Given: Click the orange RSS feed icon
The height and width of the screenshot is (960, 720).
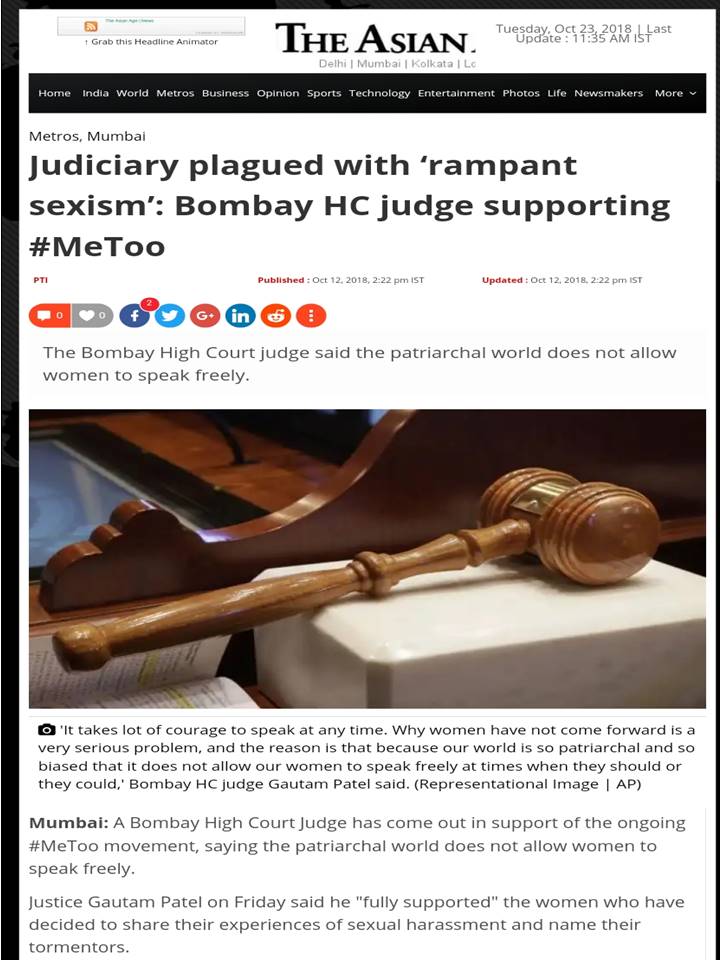Looking at the screenshot, I should pos(91,26).
